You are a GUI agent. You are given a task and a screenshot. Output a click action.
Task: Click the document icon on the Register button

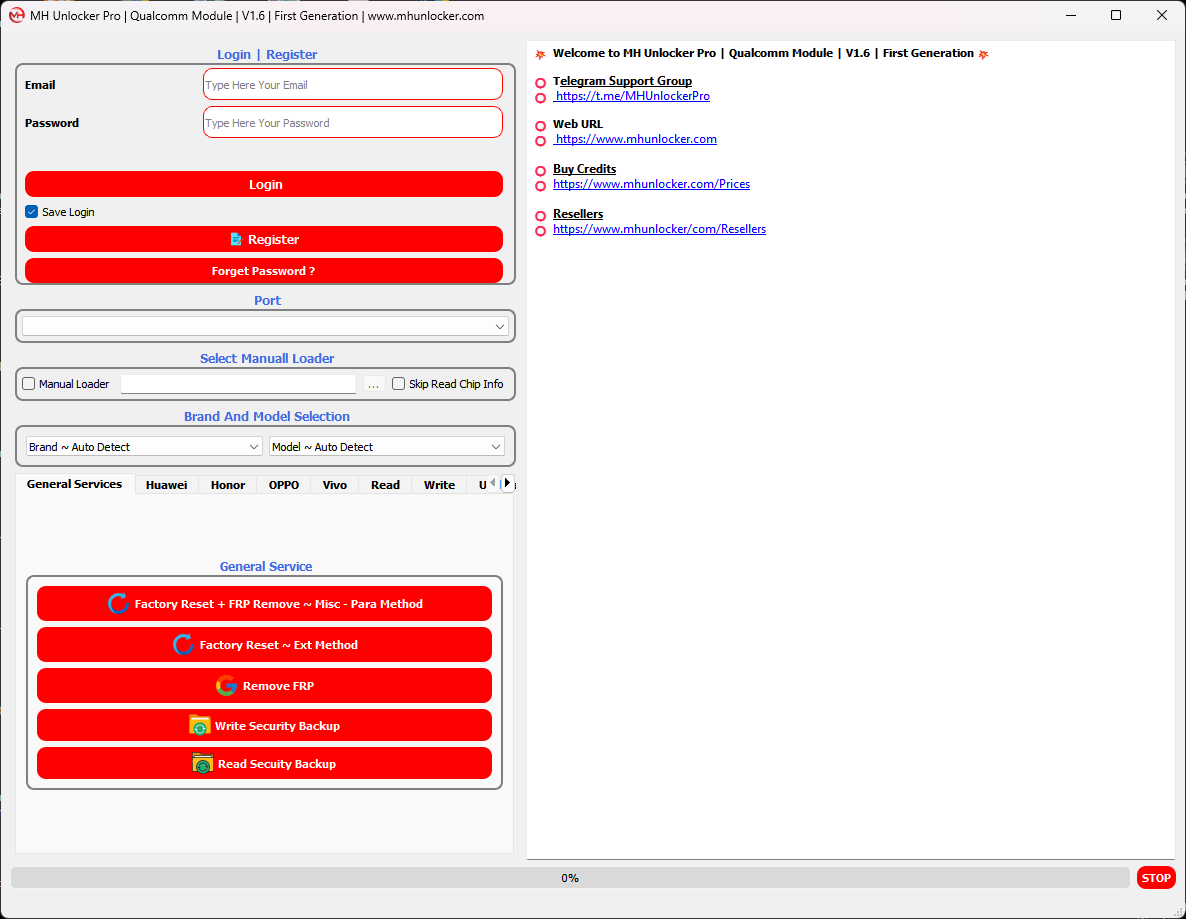point(236,240)
